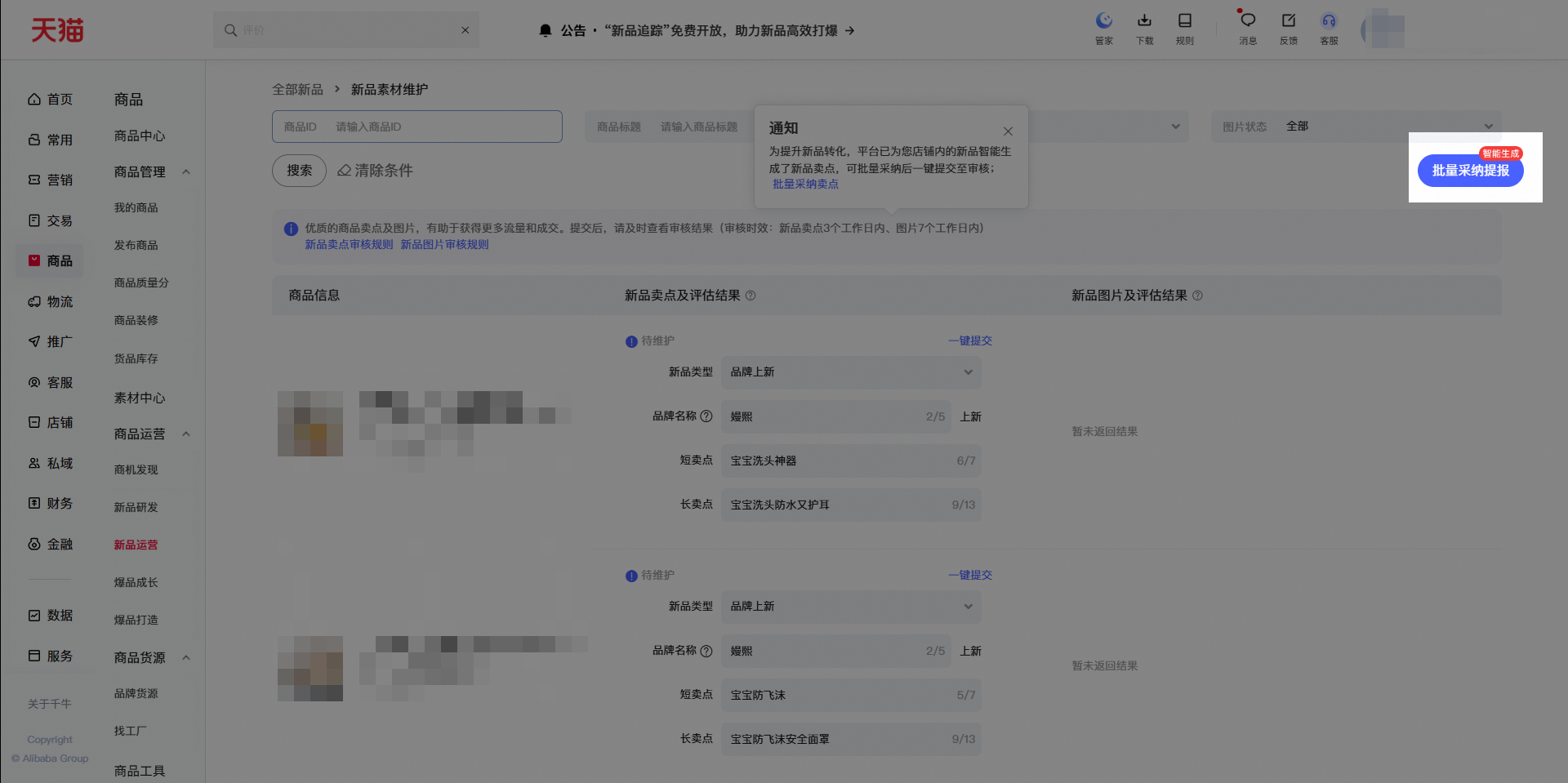Close the 通知 notification popup
Screen dimensions: 1568x783
point(1008,131)
